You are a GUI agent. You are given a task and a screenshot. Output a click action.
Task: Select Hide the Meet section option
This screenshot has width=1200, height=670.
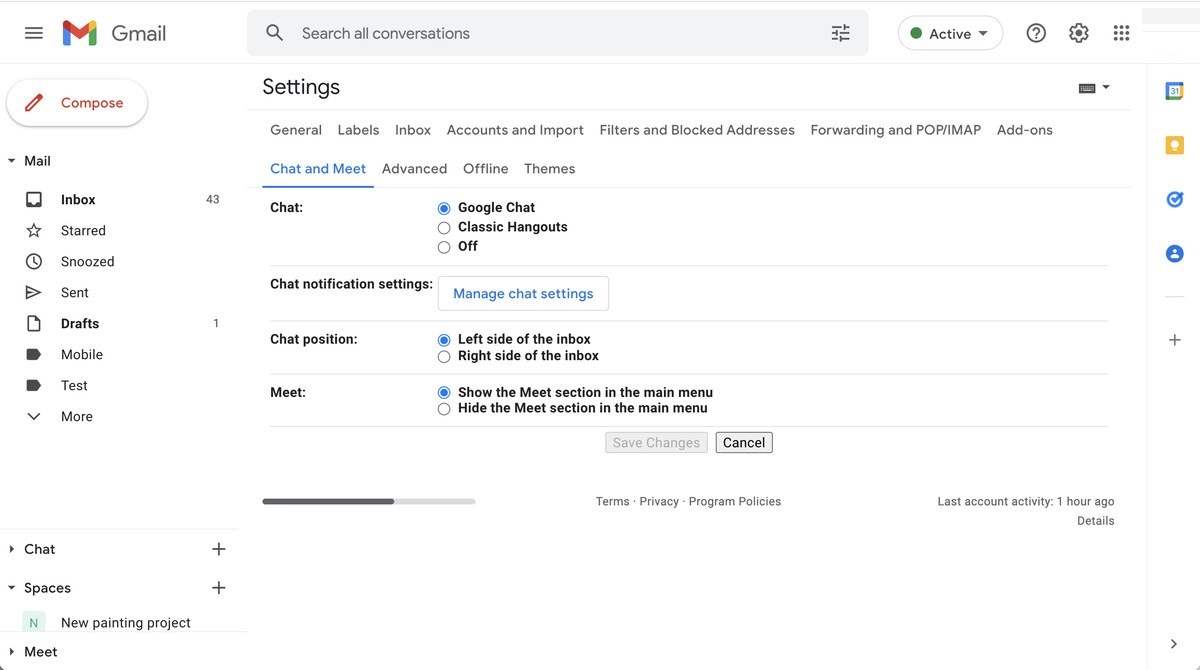pos(444,409)
